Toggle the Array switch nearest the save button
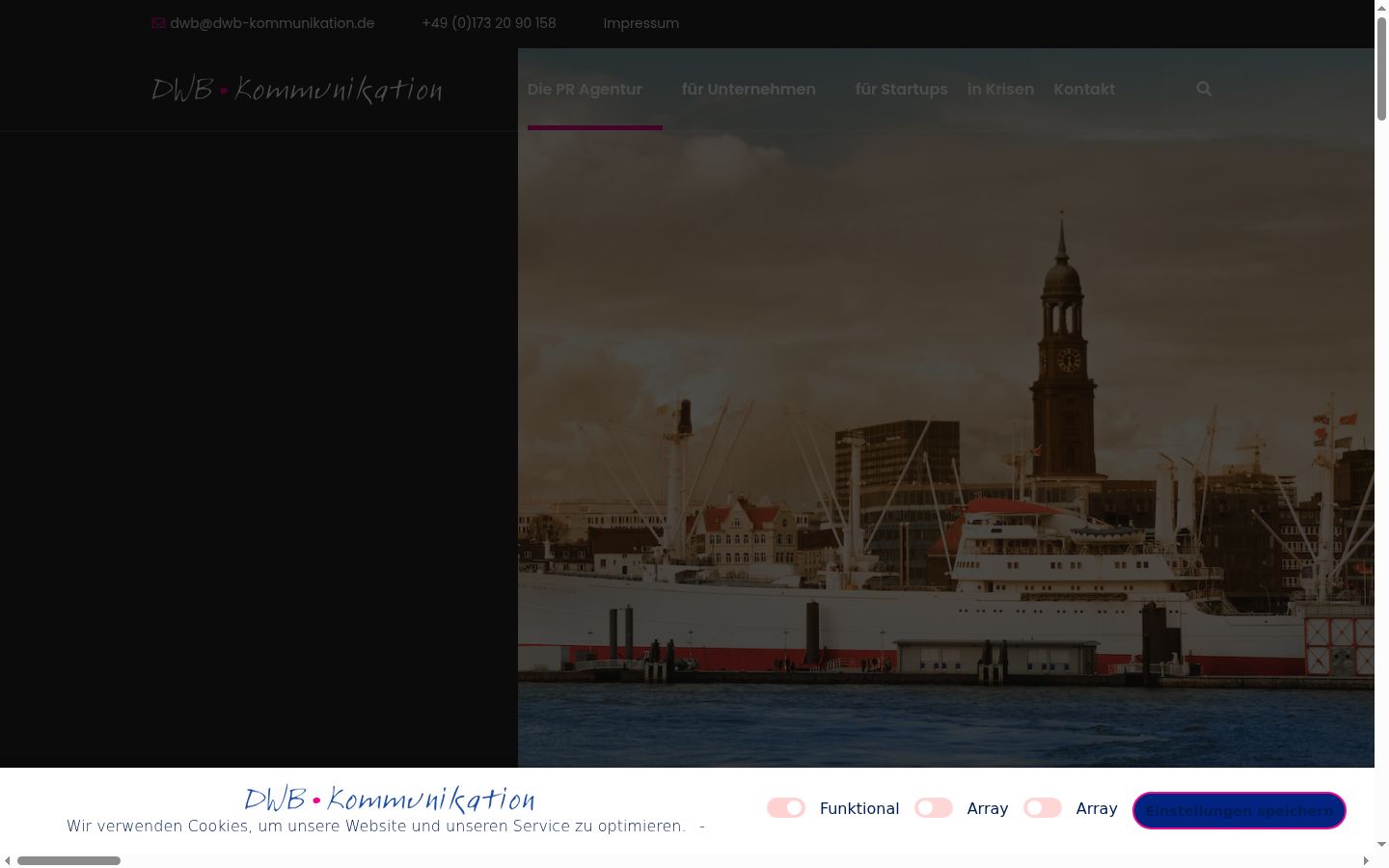Viewport: 1389px width, 868px height. tap(1043, 808)
